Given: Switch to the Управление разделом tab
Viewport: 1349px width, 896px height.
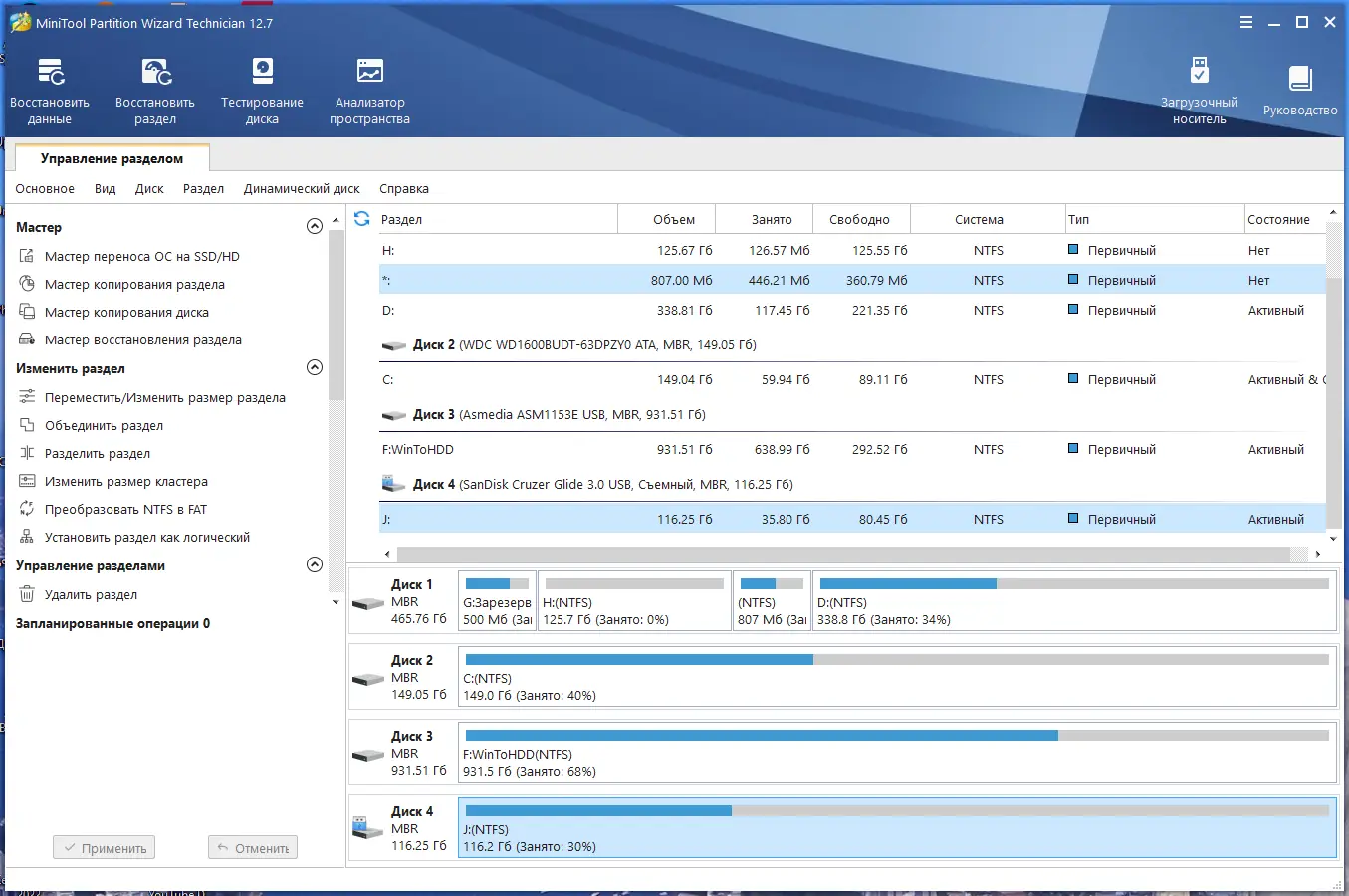Looking at the screenshot, I should [x=111, y=157].
